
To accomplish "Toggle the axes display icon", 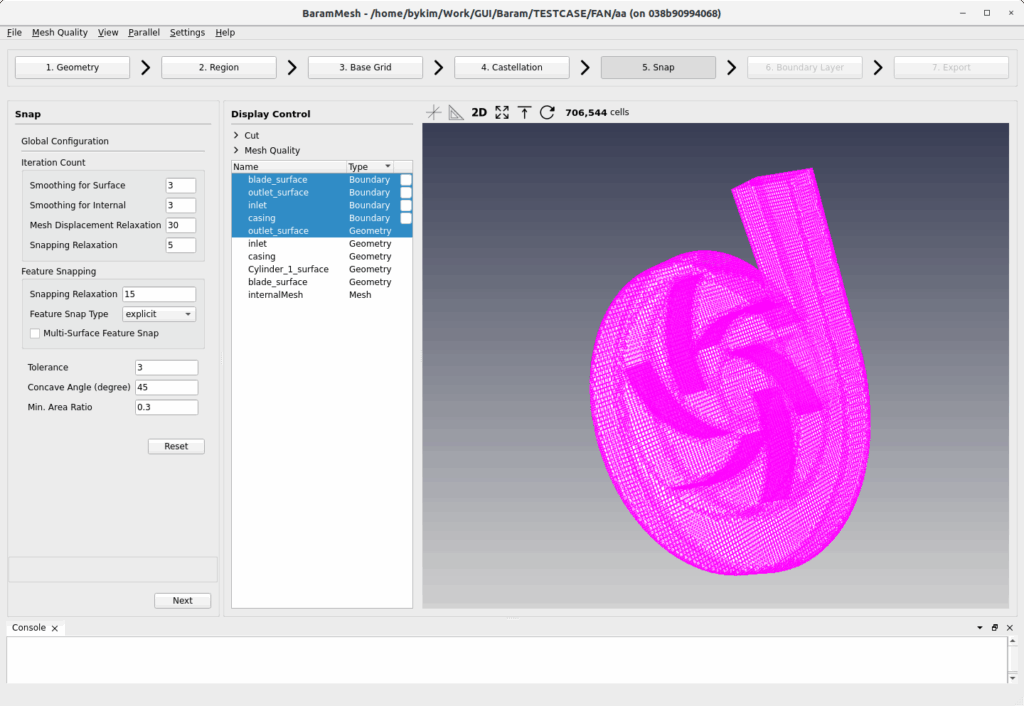I will click(433, 112).
